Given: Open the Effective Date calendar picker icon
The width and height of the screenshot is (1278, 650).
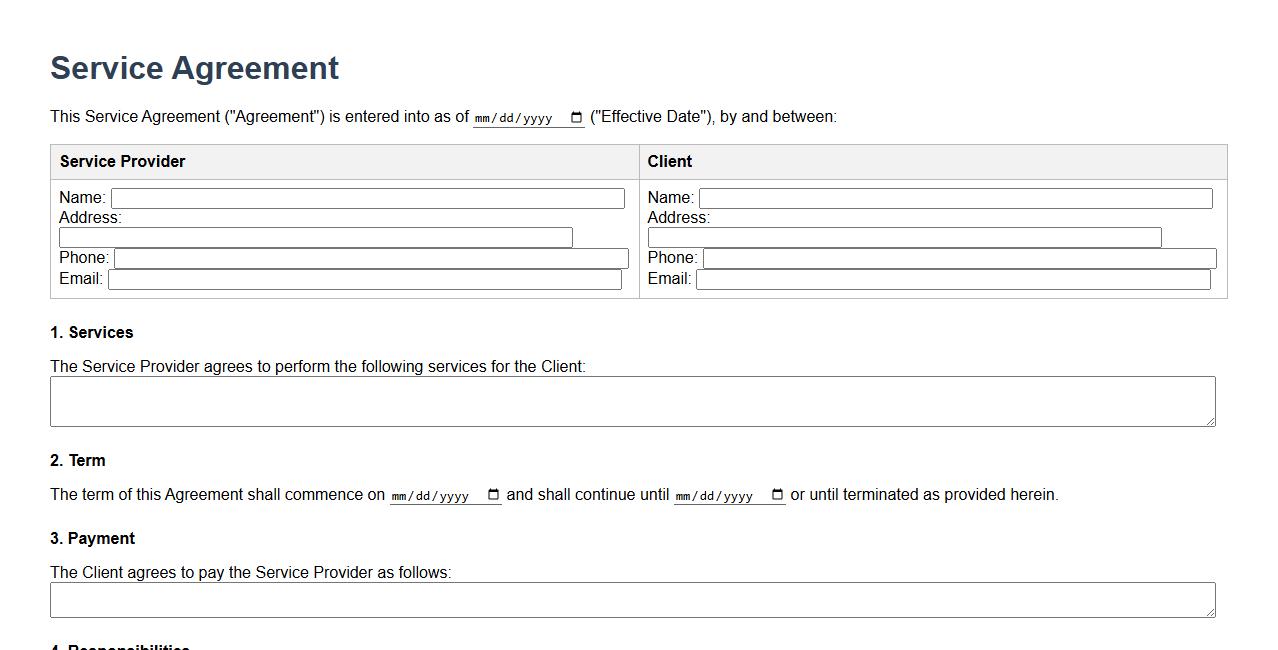Looking at the screenshot, I should click(x=575, y=117).
